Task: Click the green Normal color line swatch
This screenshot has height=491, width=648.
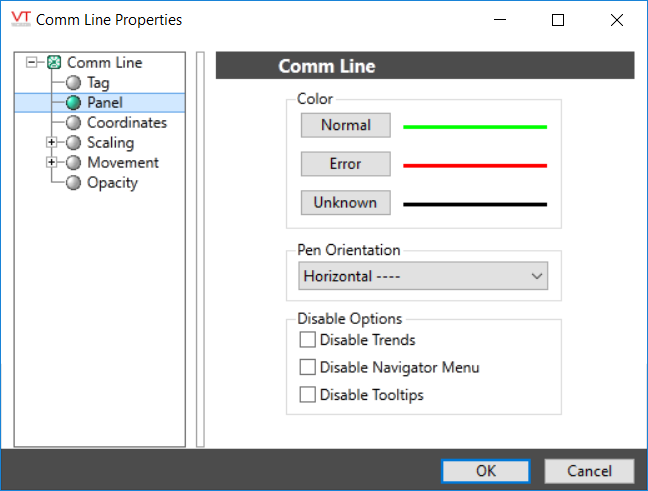Action: click(474, 127)
